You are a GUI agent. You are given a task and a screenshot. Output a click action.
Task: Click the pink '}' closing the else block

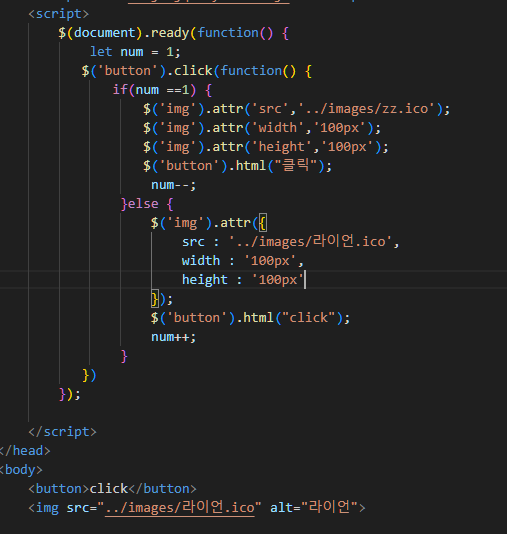[124, 356]
